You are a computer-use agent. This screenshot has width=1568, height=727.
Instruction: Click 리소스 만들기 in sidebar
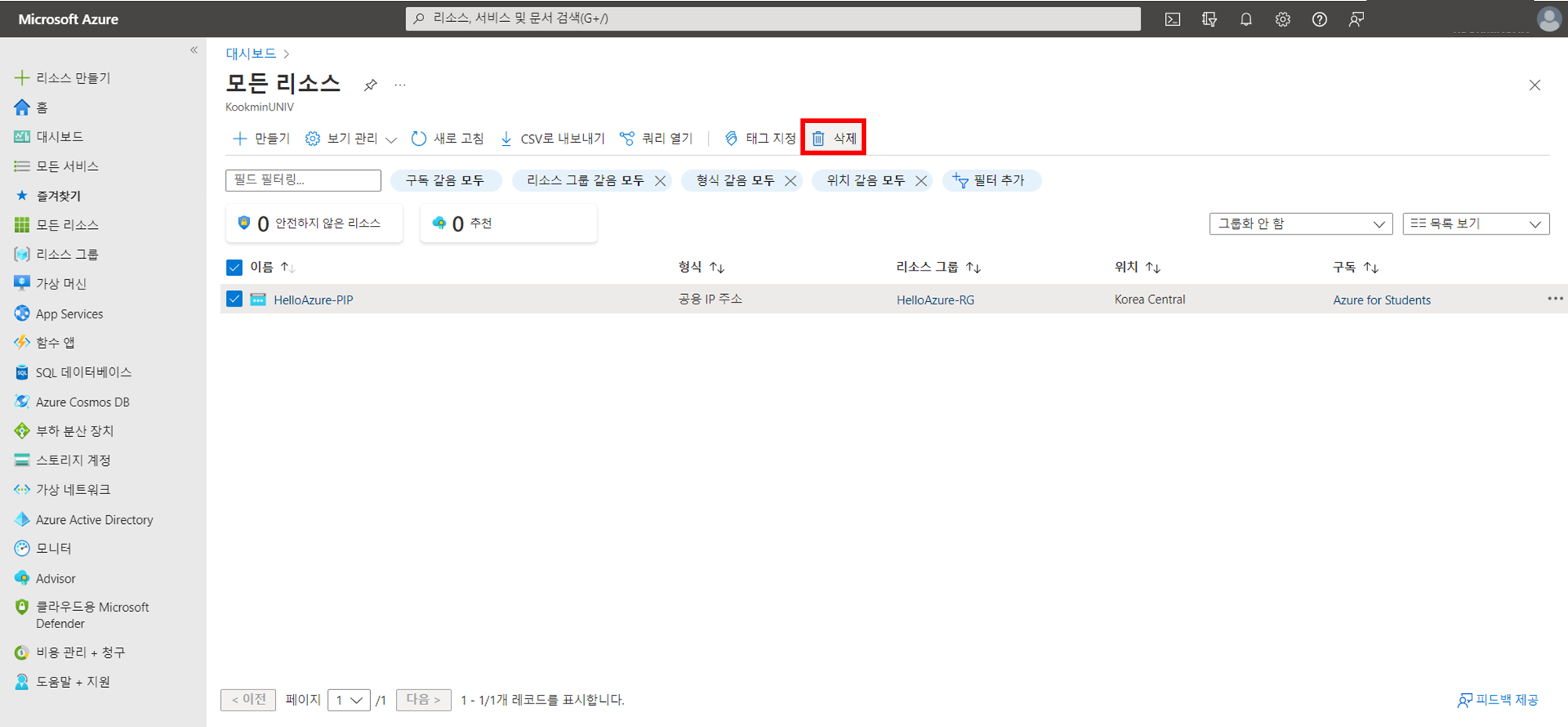[x=64, y=78]
